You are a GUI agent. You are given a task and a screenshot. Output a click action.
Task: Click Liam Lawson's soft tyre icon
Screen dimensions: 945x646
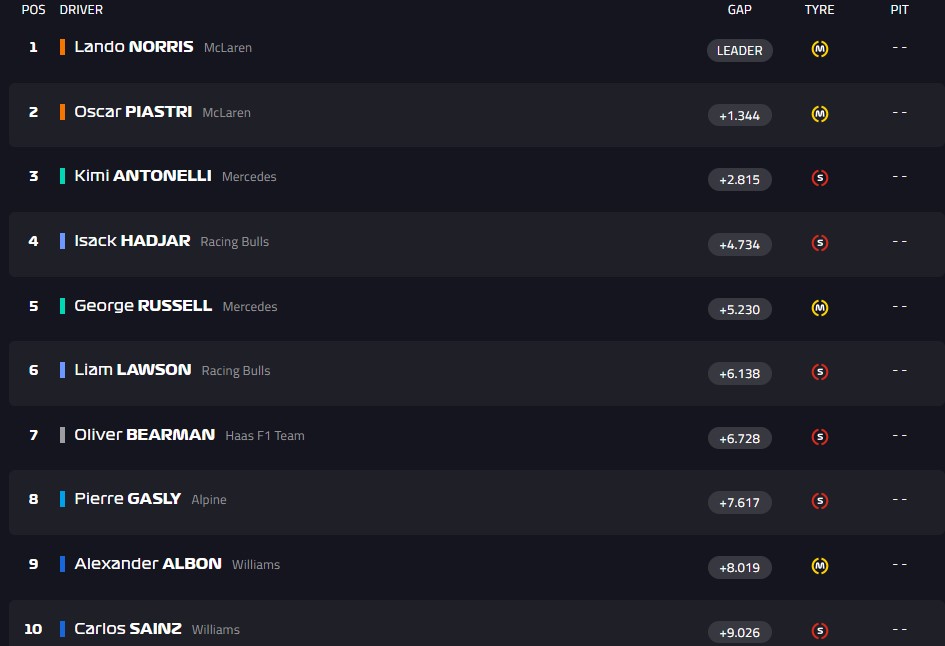820,372
